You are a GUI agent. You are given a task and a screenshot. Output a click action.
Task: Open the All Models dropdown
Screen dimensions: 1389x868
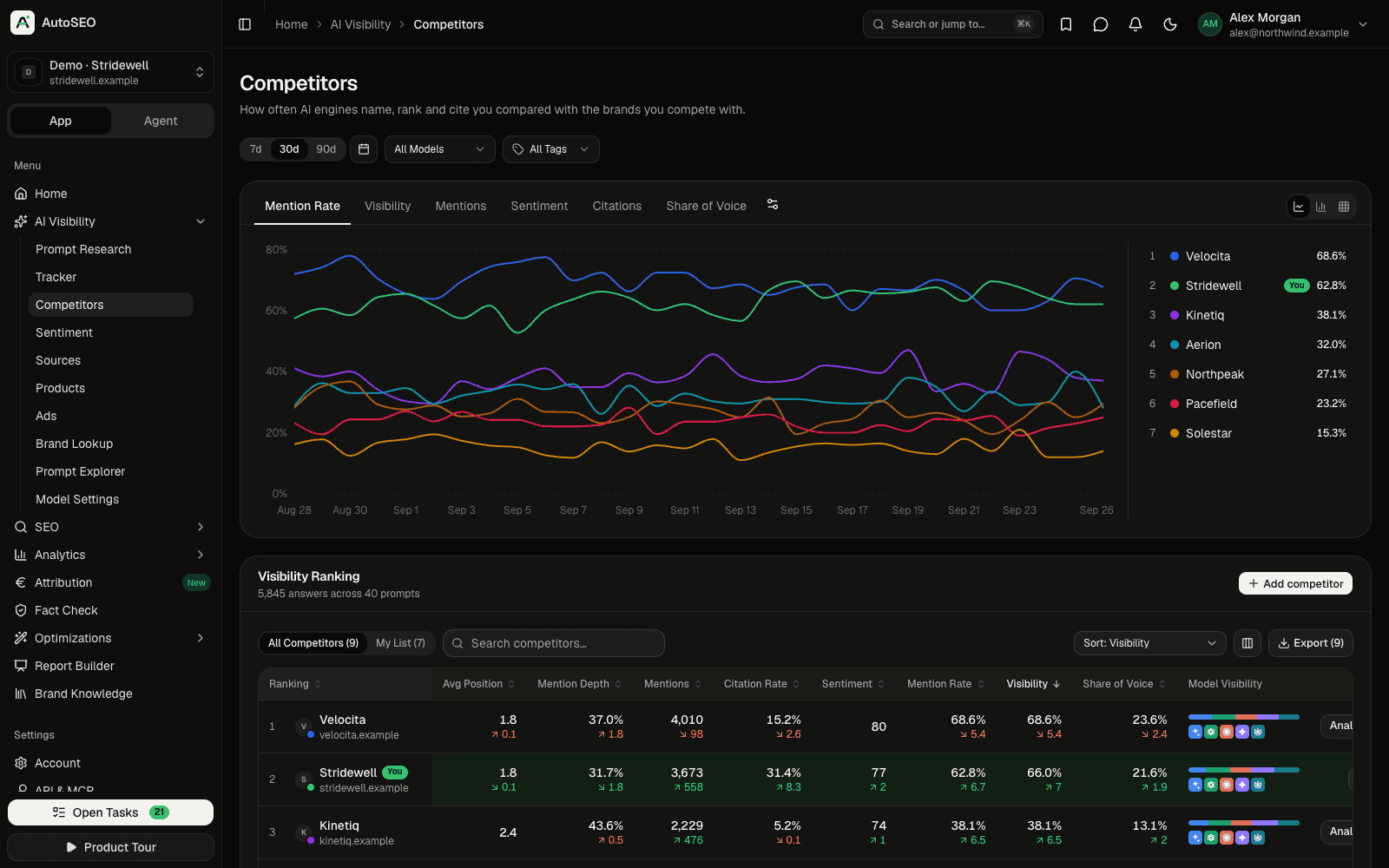point(439,149)
